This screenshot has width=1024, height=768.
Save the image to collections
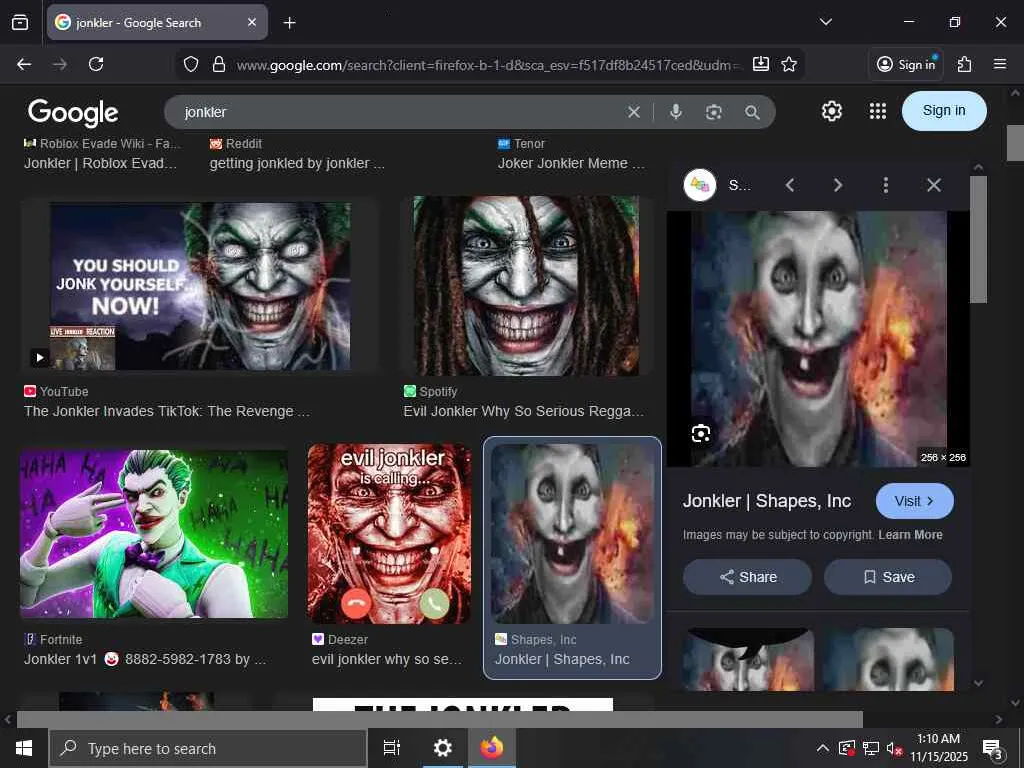click(888, 577)
